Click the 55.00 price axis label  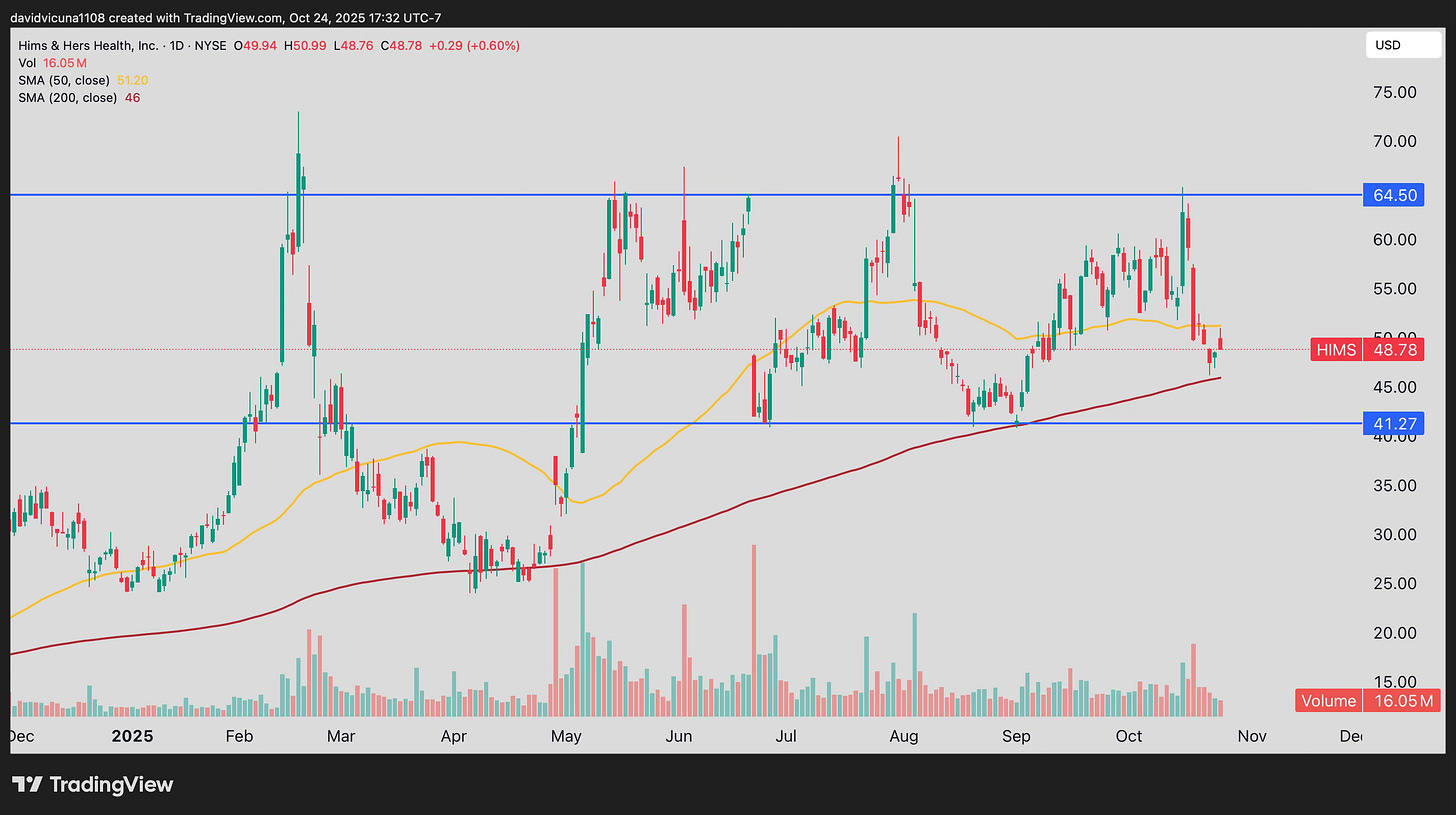(1396, 289)
